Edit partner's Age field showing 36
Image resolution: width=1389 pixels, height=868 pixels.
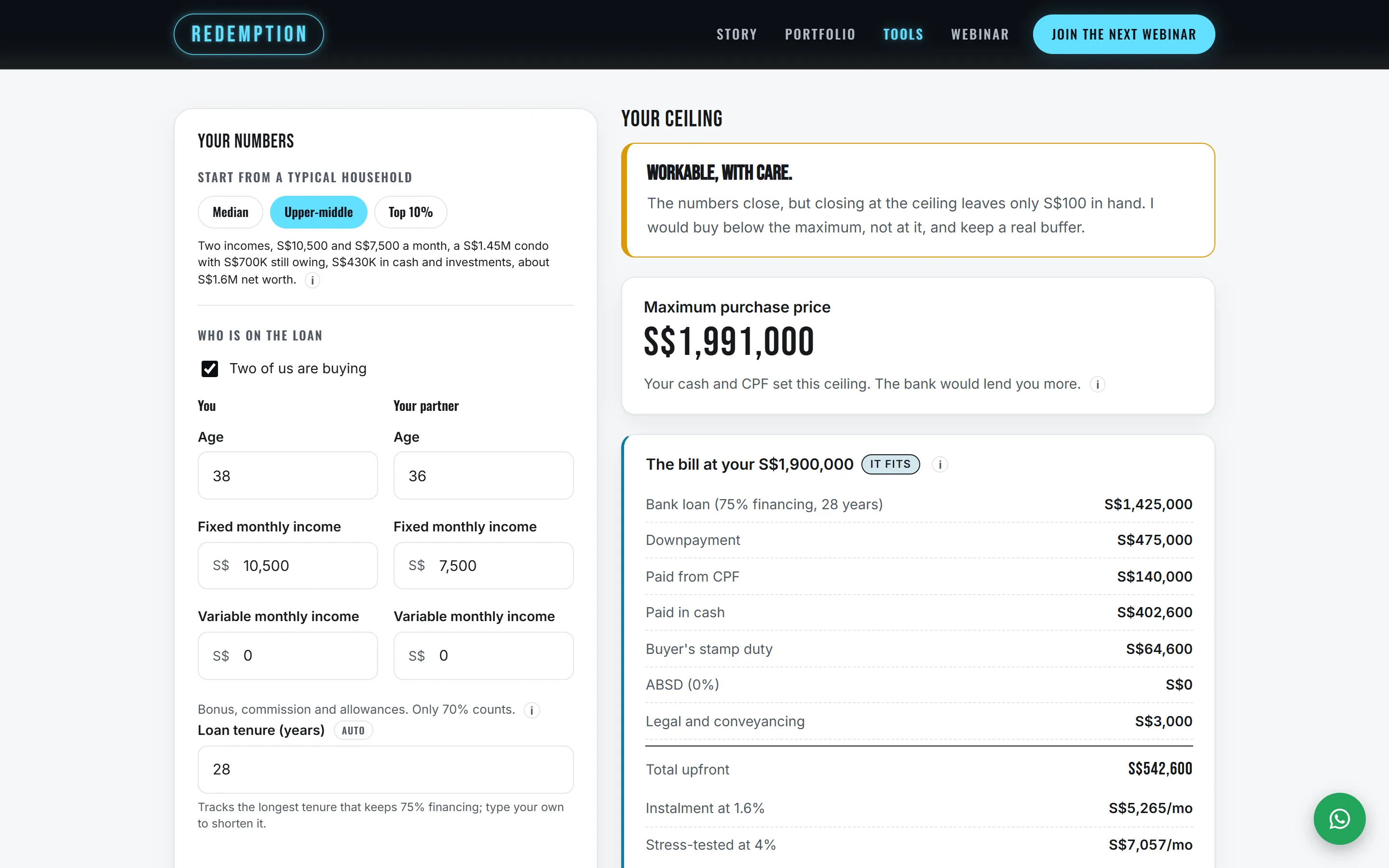point(483,475)
